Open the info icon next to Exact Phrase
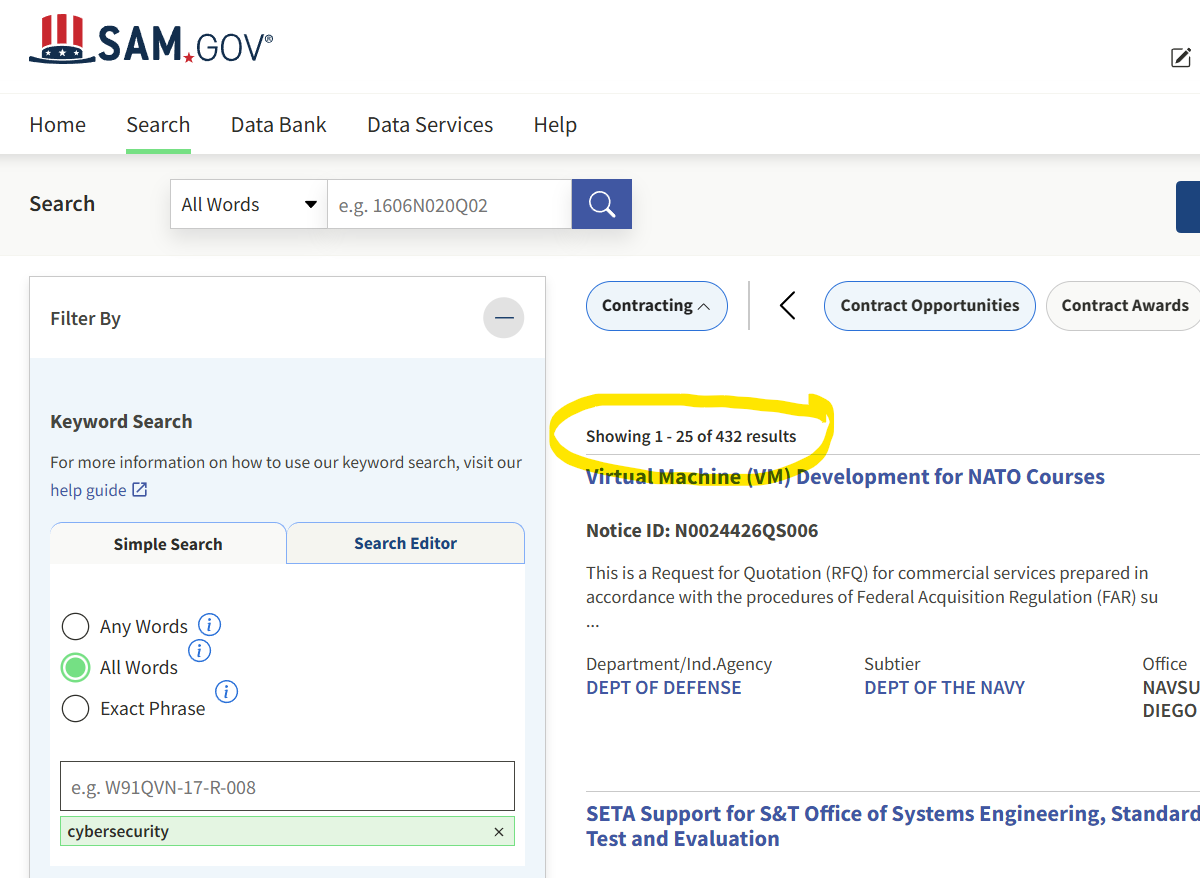1200x878 pixels. click(x=226, y=691)
